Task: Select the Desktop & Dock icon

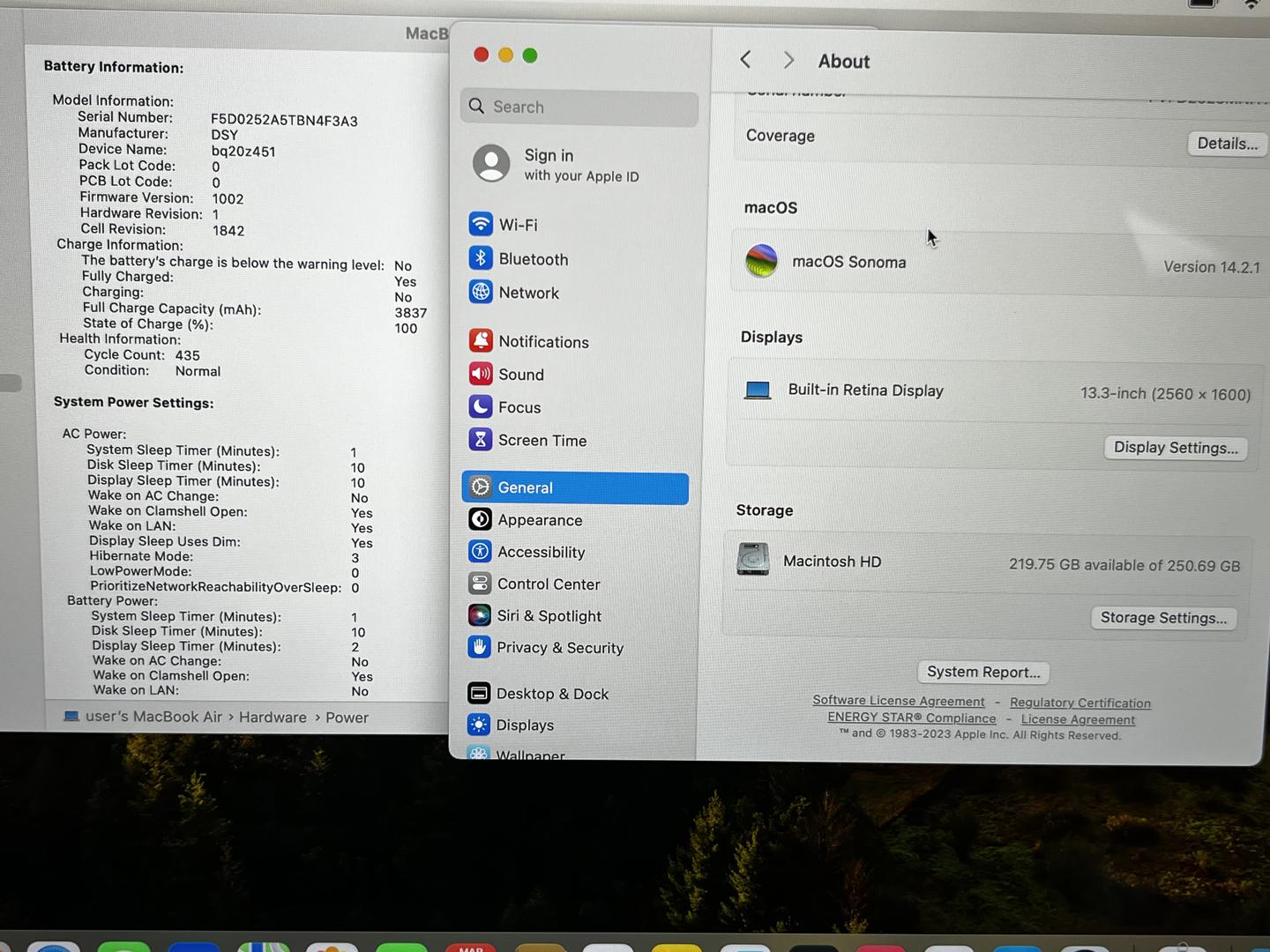Action: [479, 693]
